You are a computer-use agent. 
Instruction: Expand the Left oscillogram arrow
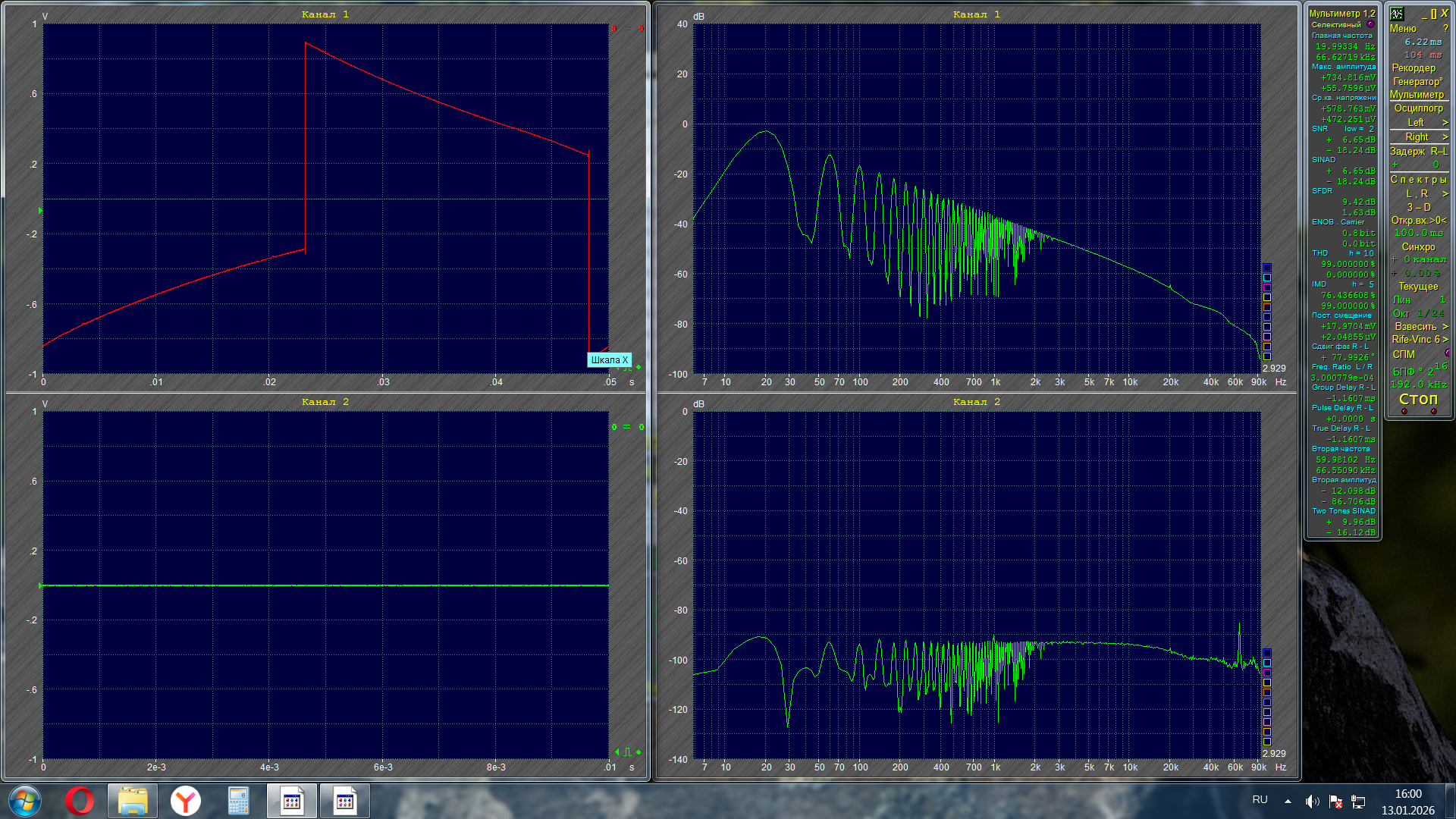[x=1445, y=123]
